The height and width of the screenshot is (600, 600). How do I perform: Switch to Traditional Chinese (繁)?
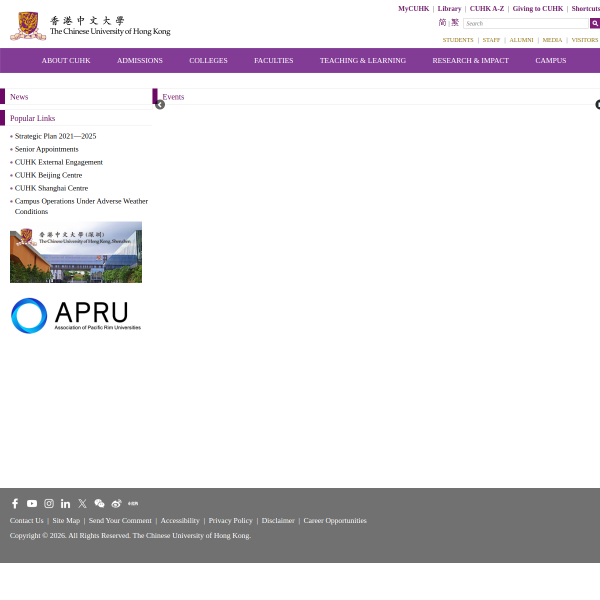(x=455, y=23)
